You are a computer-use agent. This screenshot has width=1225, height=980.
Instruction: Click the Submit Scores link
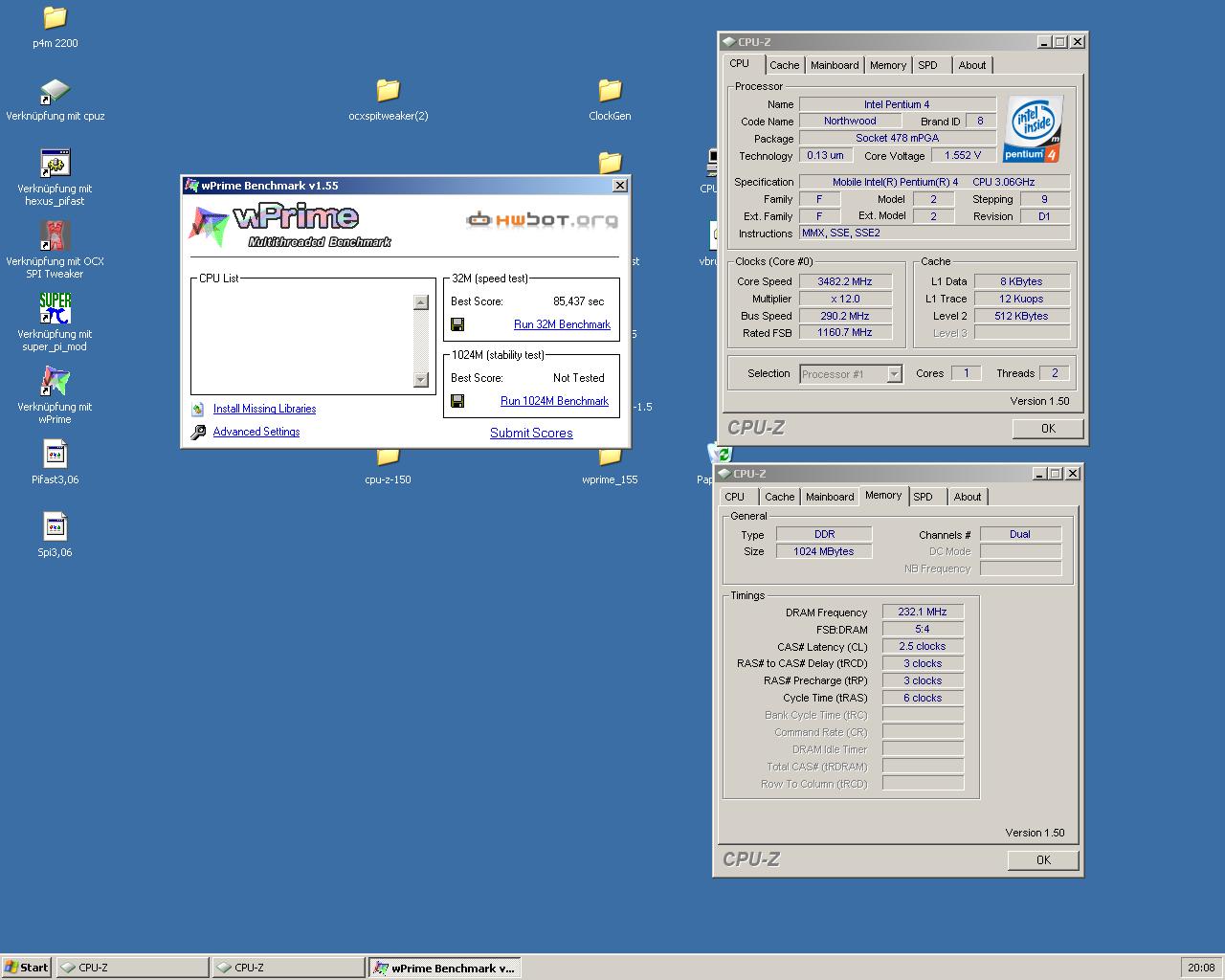coord(531,433)
